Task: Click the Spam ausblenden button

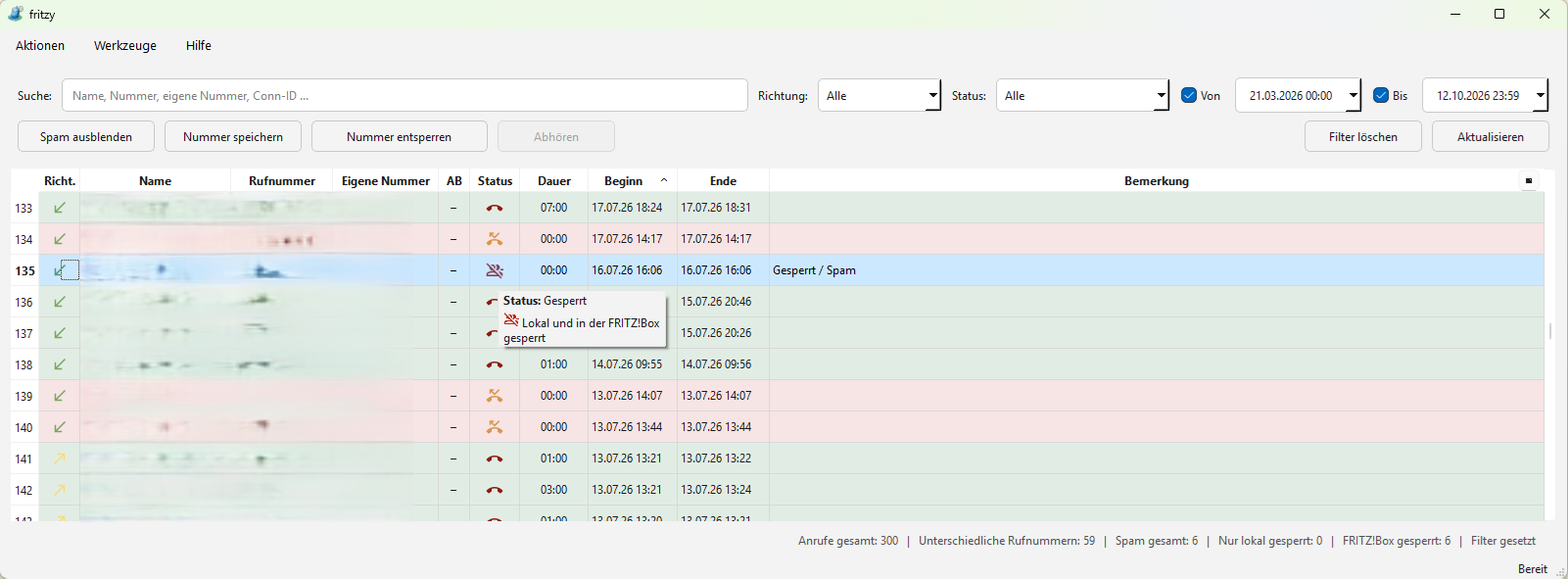Action: (86, 136)
